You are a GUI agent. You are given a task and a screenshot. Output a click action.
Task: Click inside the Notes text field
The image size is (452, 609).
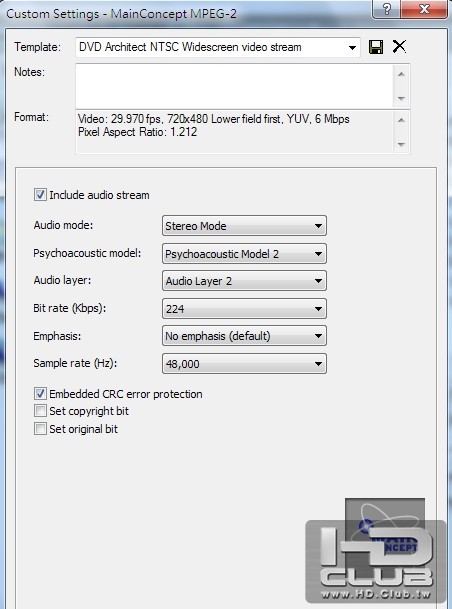click(235, 86)
